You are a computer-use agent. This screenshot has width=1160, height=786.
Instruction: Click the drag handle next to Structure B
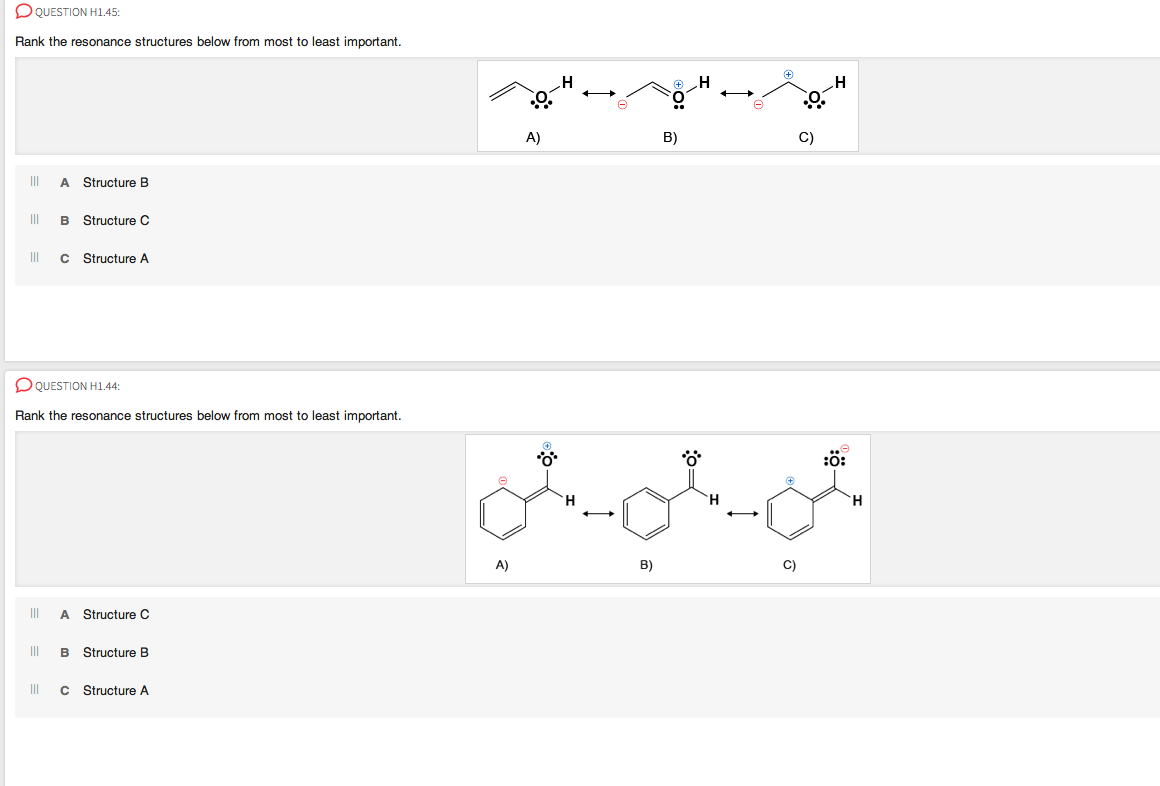tap(34, 182)
